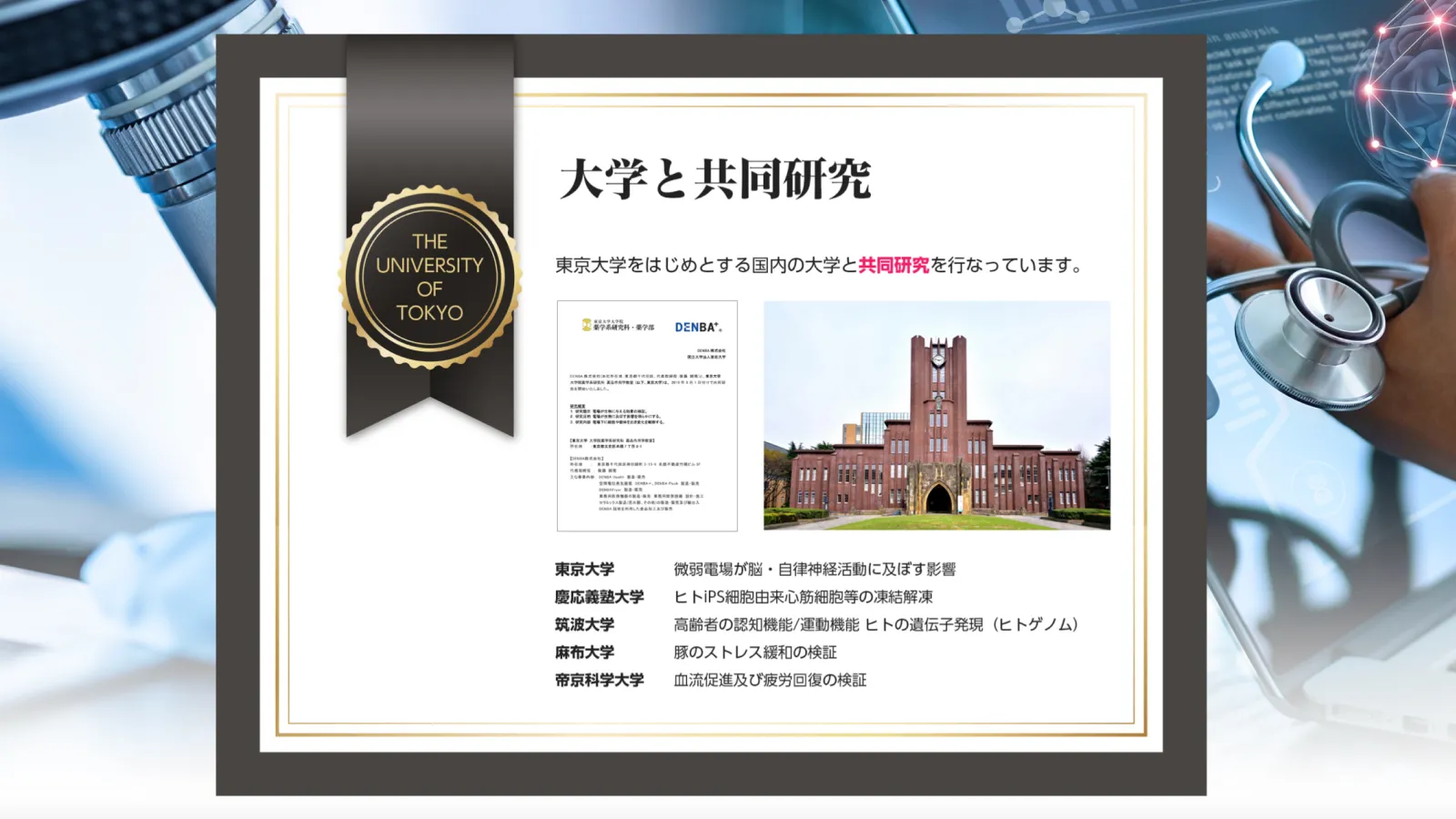This screenshot has width=1456, height=819.
Task: Open the Yasuda Auditorium photo
Action: click(936, 415)
